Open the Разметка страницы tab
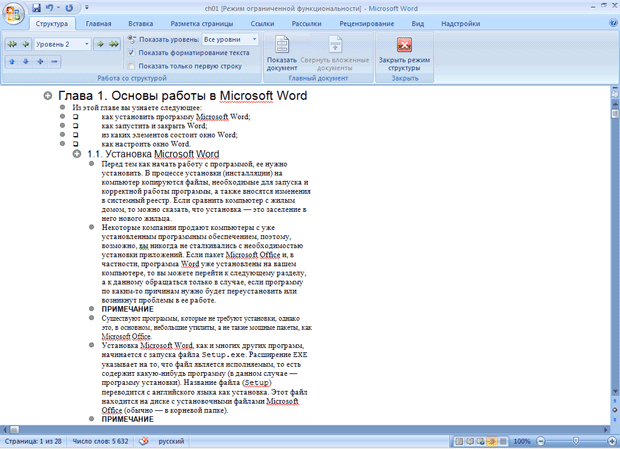The width and height of the screenshot is (620, 449). (202, 24)
